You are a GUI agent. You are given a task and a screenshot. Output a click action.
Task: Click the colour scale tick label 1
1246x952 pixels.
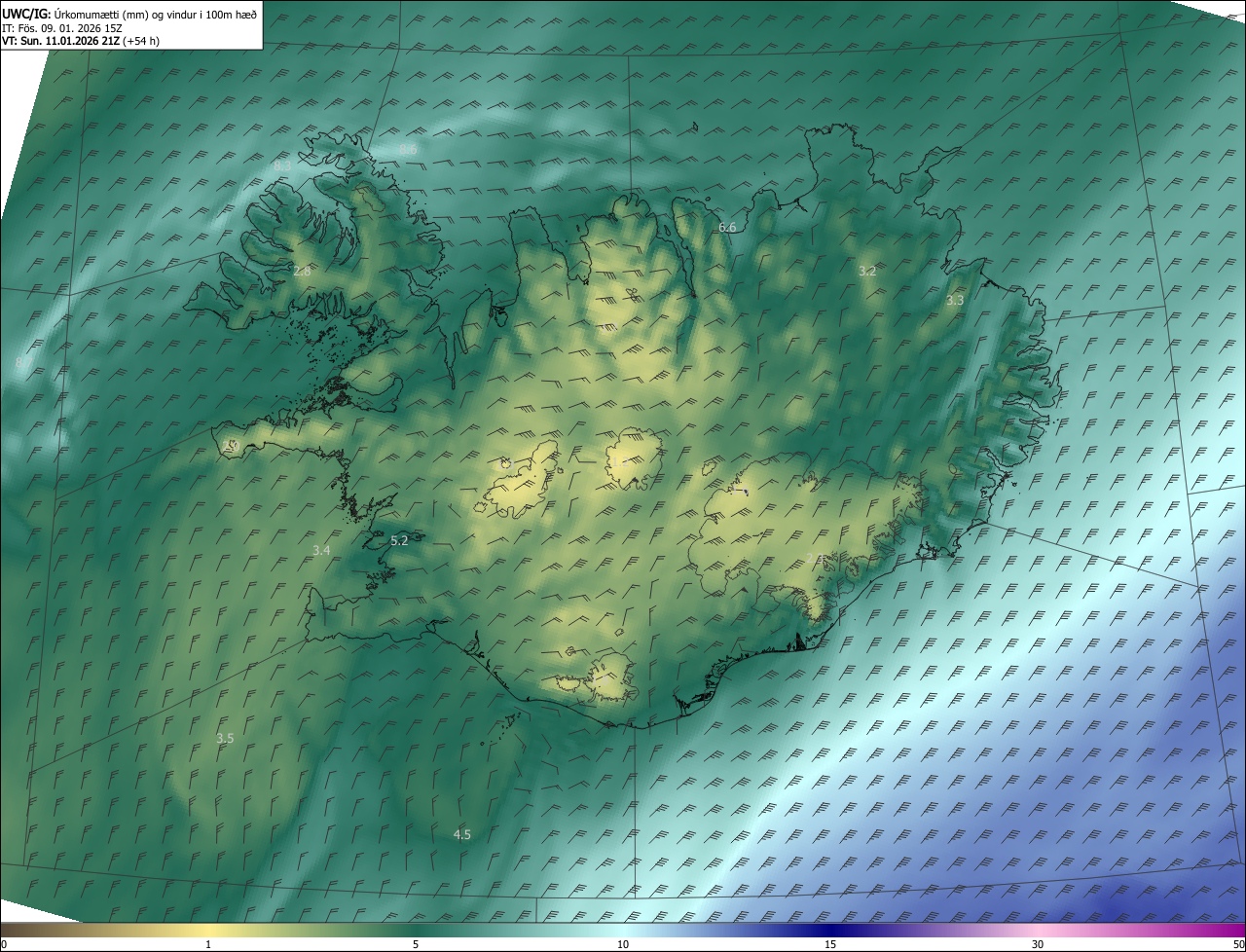pos(208,944)
